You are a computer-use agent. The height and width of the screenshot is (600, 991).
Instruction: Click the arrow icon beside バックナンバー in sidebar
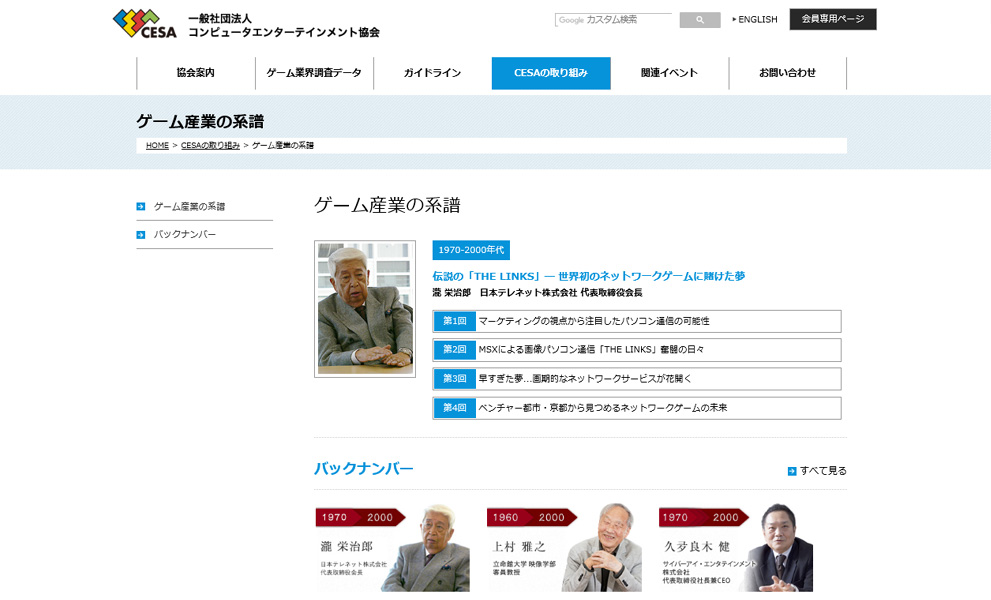[140, 235]
